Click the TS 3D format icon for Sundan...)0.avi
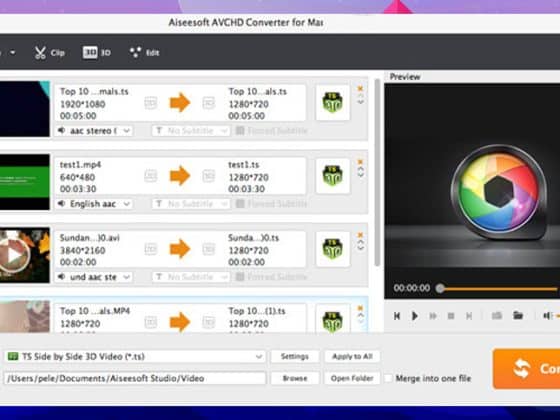 click(332, 249)
